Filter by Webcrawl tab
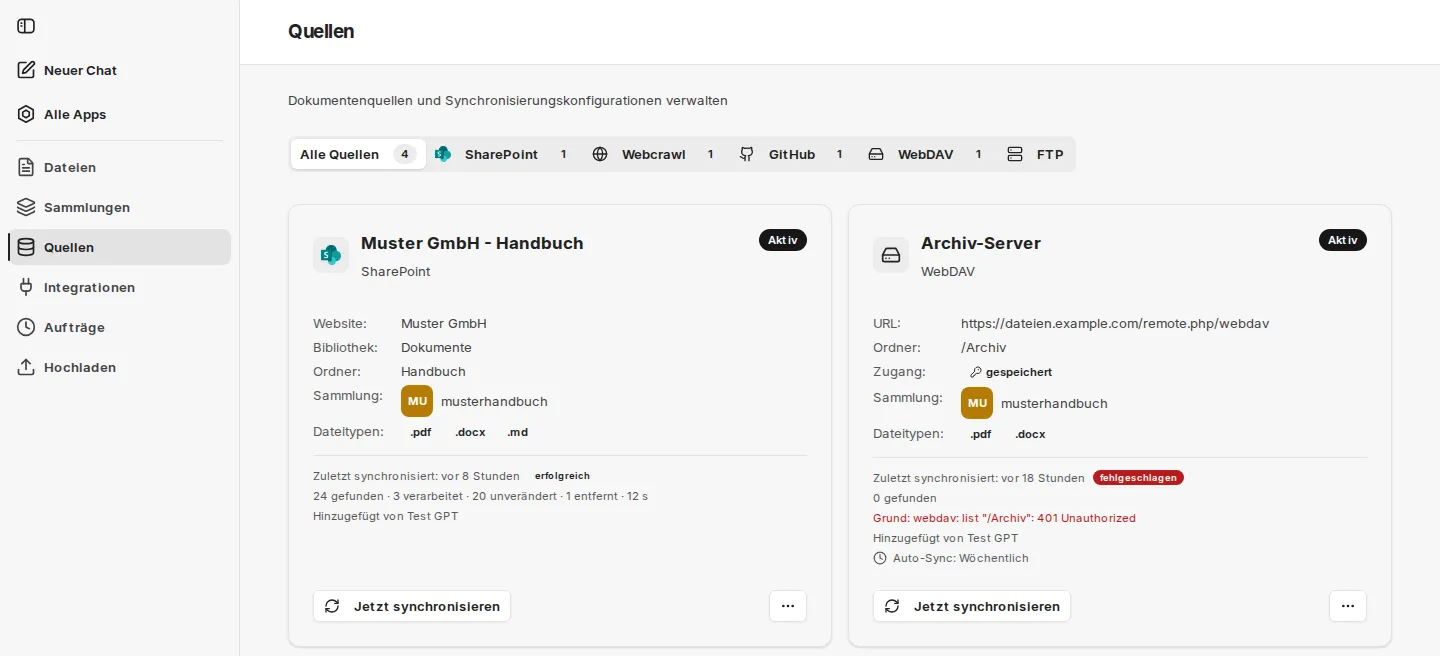1440x656 pixels. click(x=657, y=154)
